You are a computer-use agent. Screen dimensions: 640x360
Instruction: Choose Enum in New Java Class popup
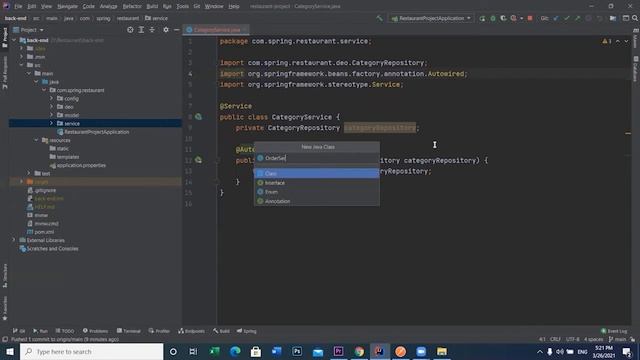point(317,192)
